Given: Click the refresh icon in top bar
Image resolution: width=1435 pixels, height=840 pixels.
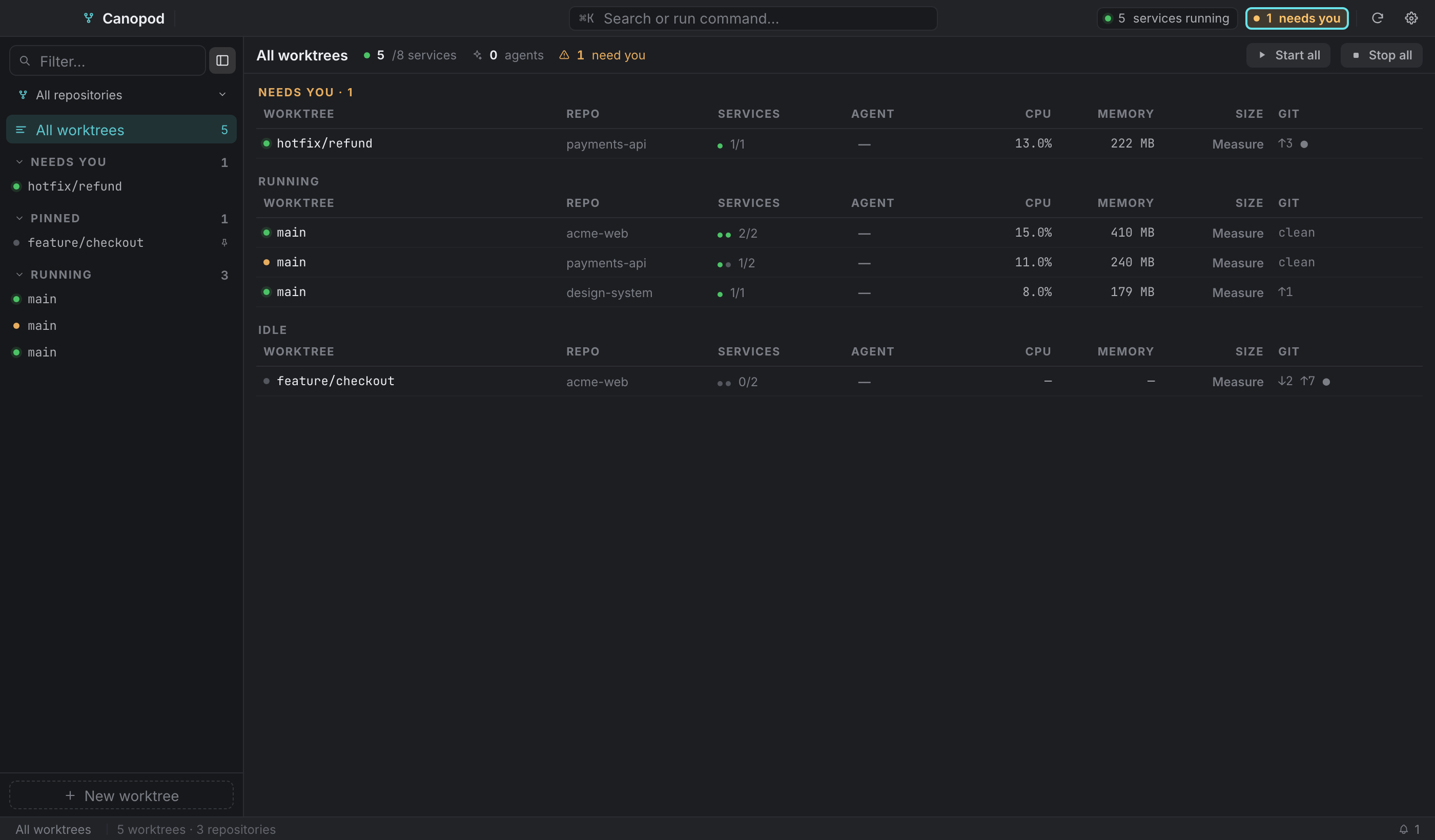Looking at the screenshot, I should coord(1377,18).
